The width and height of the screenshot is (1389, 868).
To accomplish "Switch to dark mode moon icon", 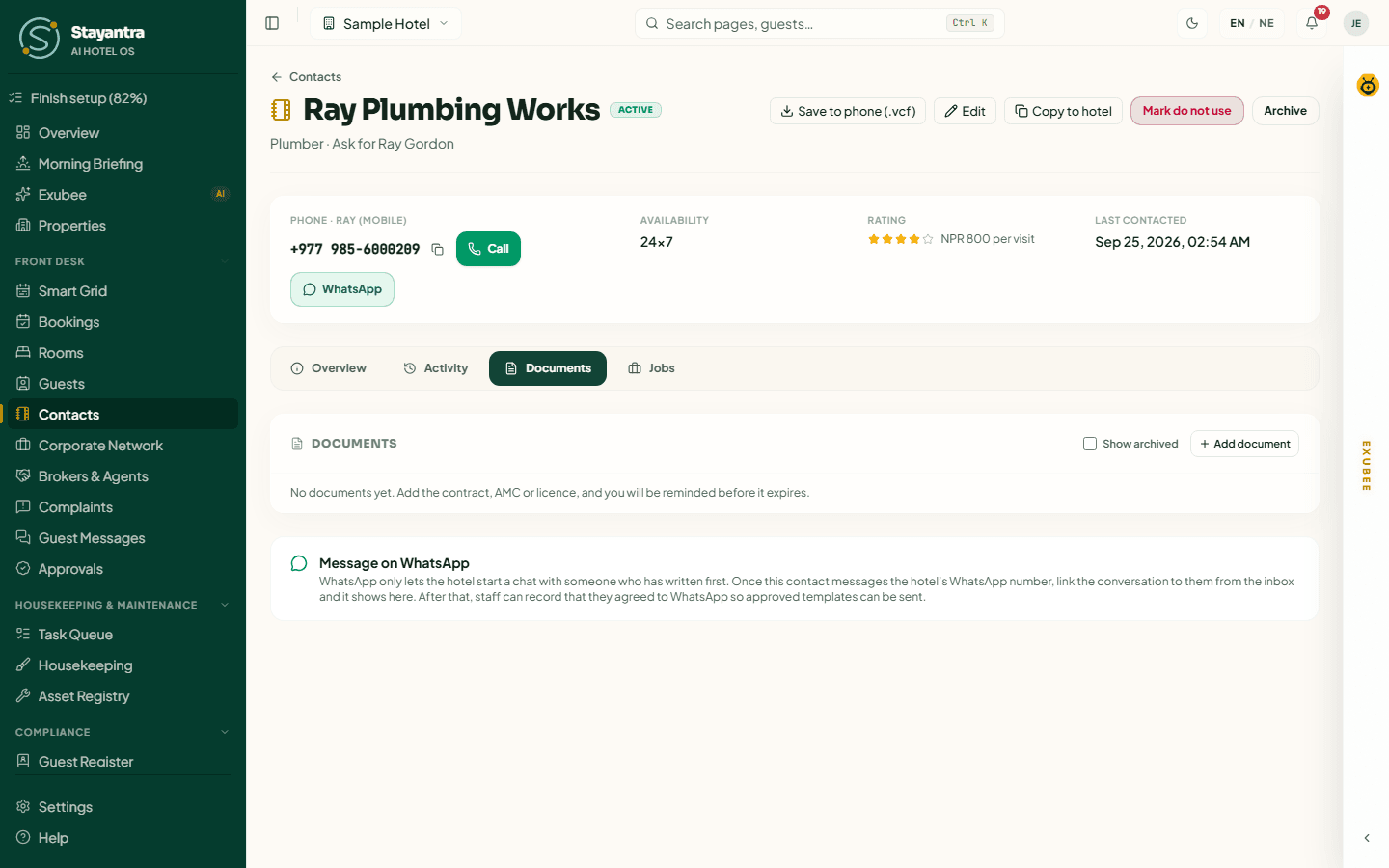I will (x=1192, y=23).
